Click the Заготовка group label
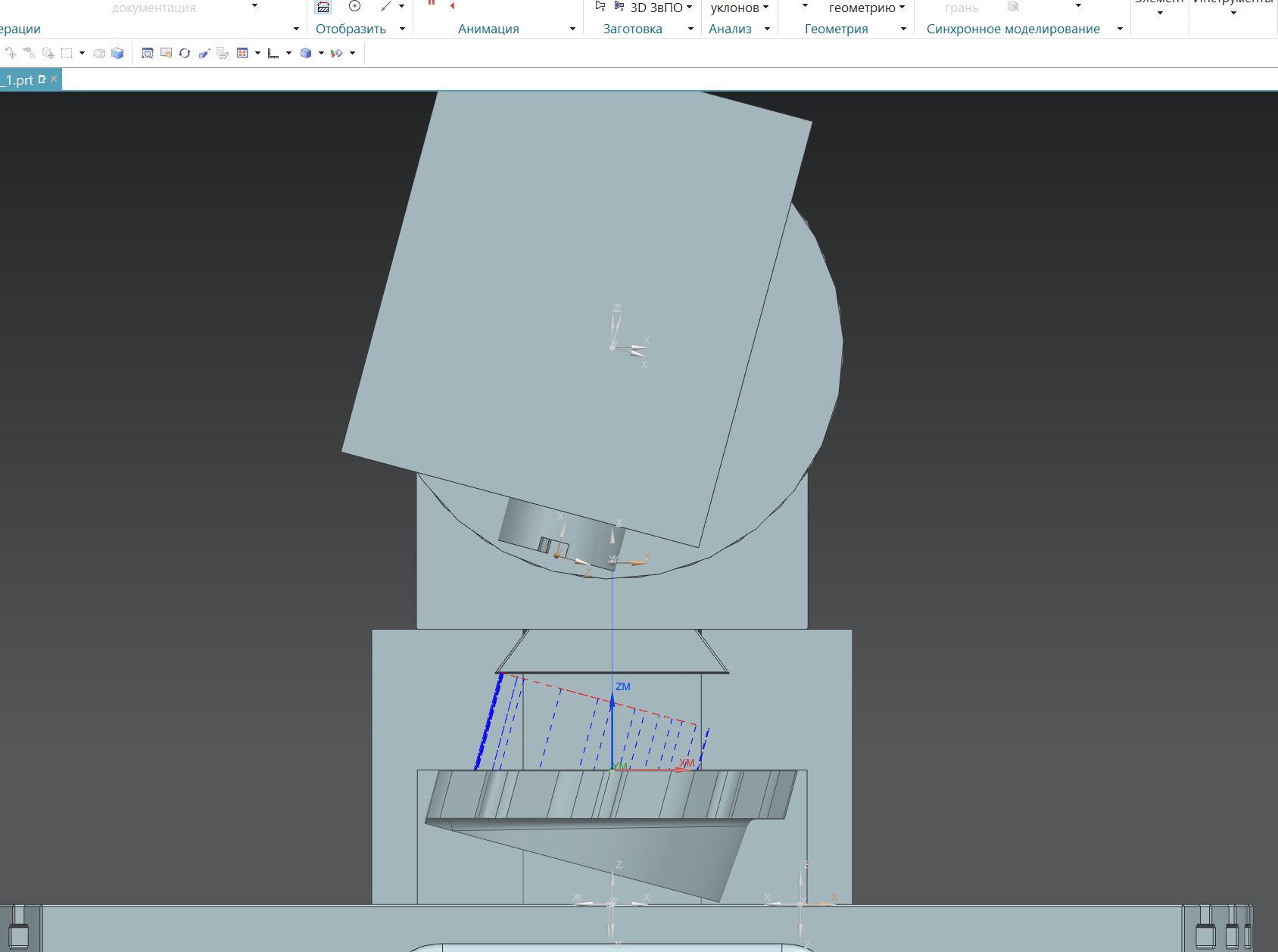Image resolution: width=1278 pixels, height=952 pixels. tap(633, 29)
